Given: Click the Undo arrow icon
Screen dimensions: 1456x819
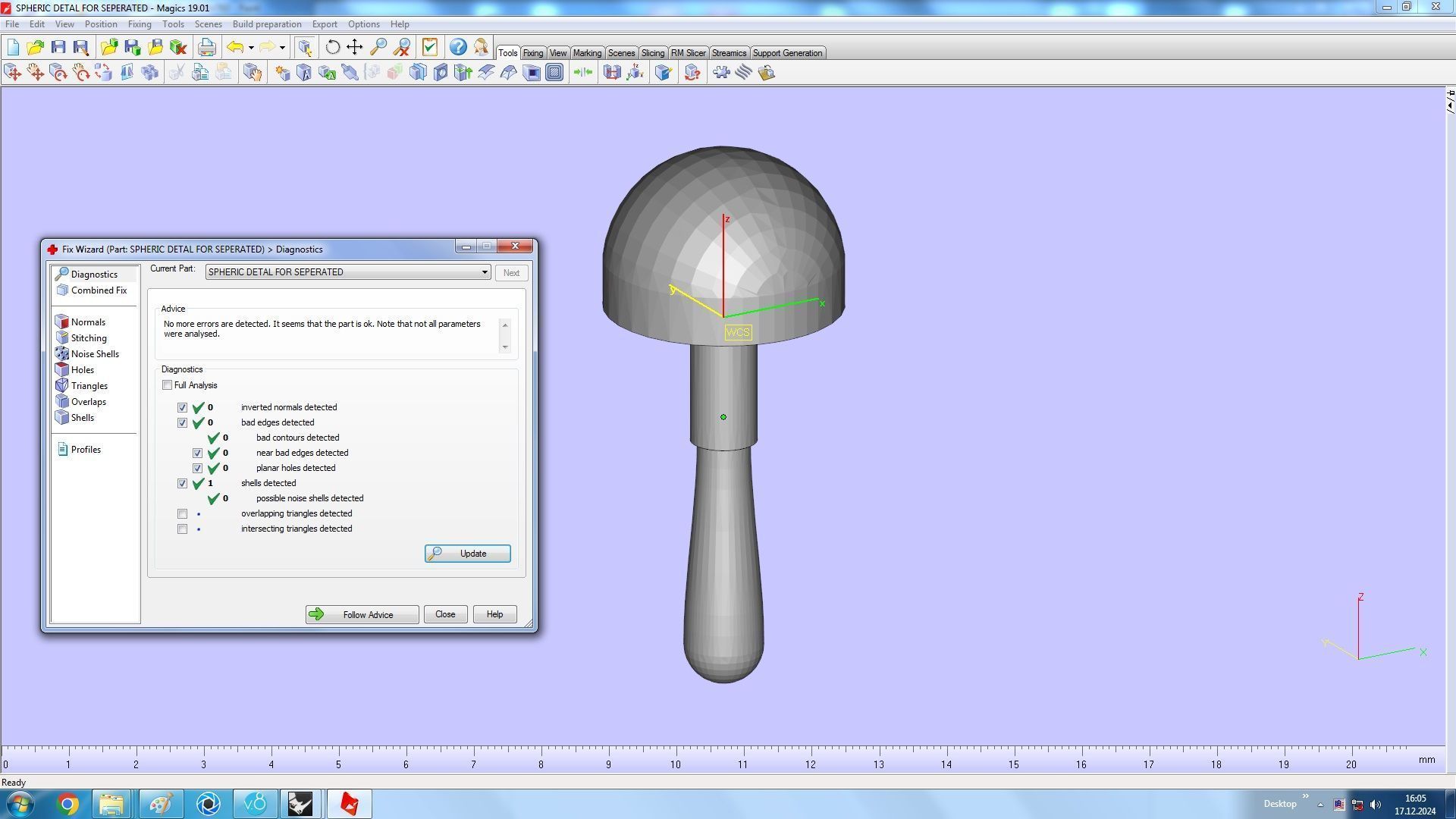Looking at the screenshot, I should pyautogui.click(x=235, y=47).
